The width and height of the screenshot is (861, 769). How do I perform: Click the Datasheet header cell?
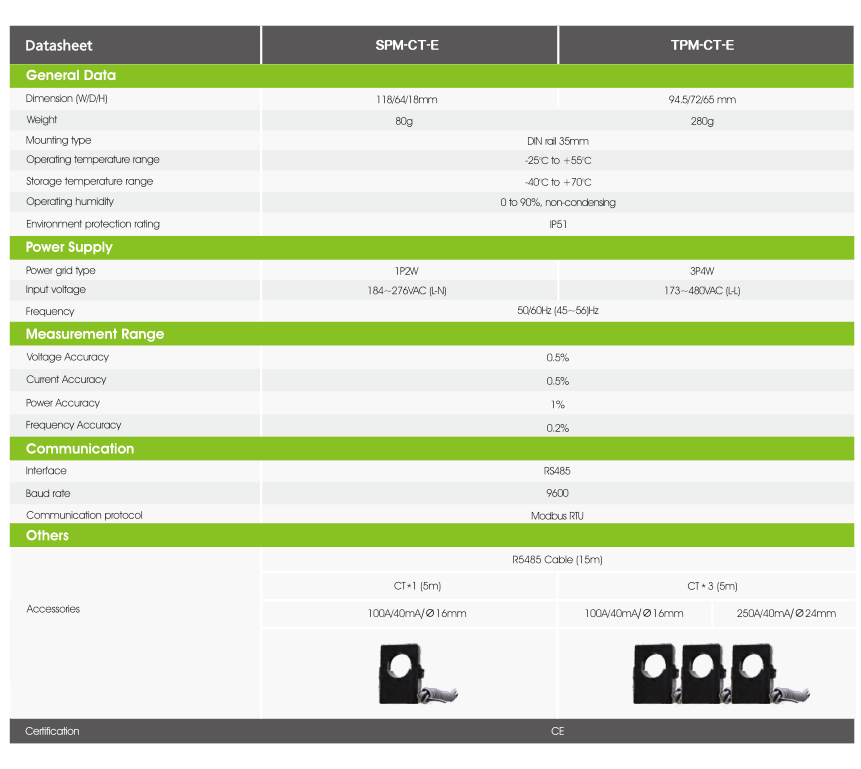(135, 45)
